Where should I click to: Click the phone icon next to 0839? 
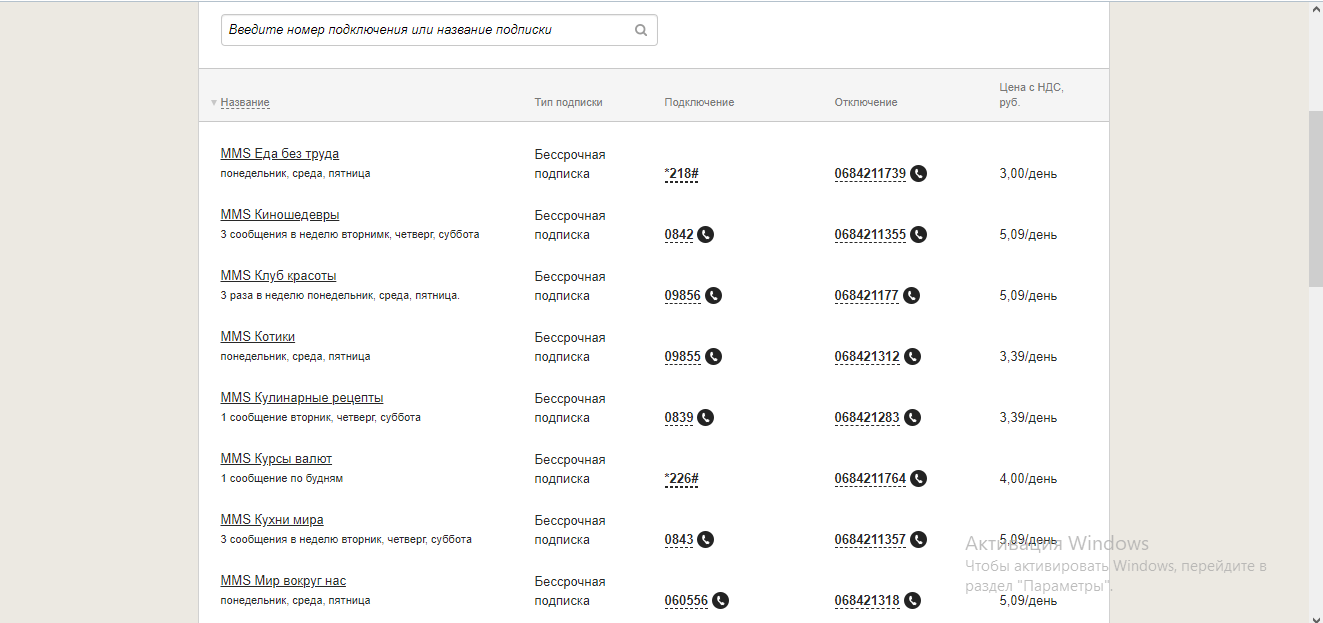coord(706,418)
